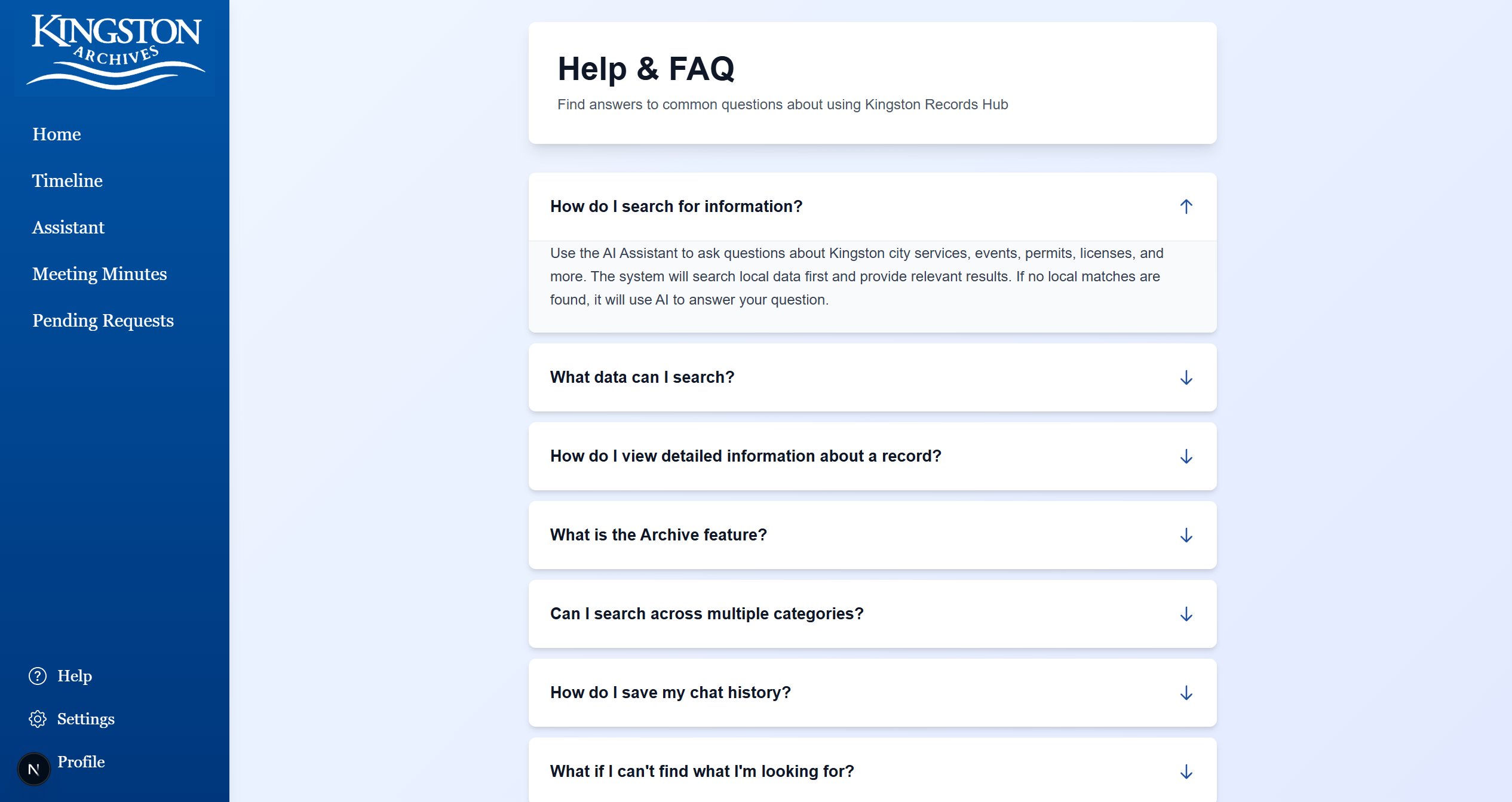Click the Kingston Archives logo
The width and height of the screenshot is (1512, 802).
[x=115, y=51]
